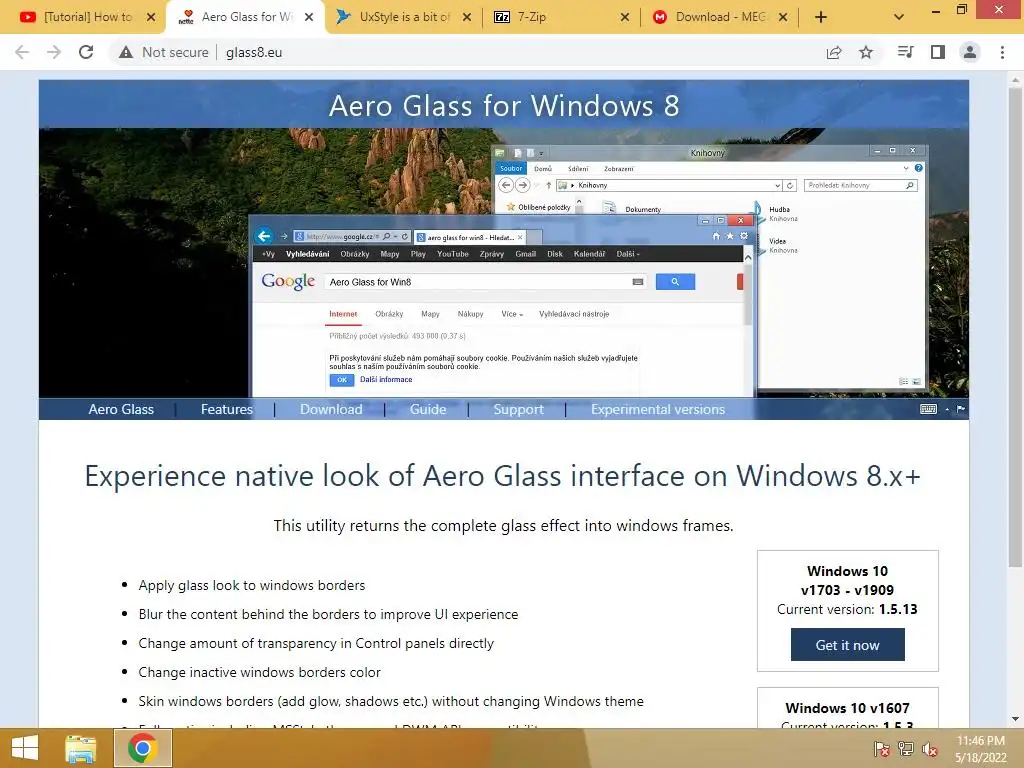The height and width of the screenshot is (768, 1024).
Task: Click the Chrome taskbar icon
Action: tap(142, 748)
